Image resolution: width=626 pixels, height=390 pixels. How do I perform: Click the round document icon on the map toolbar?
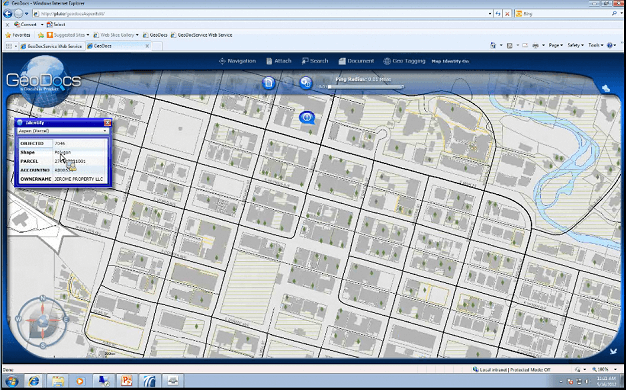click(269, 83)
